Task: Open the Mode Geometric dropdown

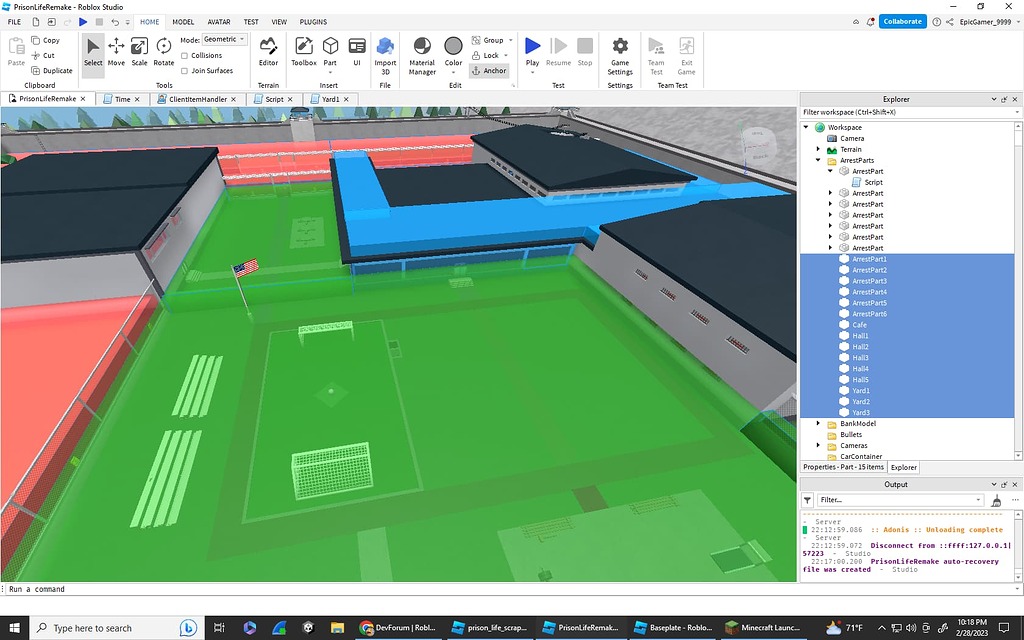Action: 223,39
